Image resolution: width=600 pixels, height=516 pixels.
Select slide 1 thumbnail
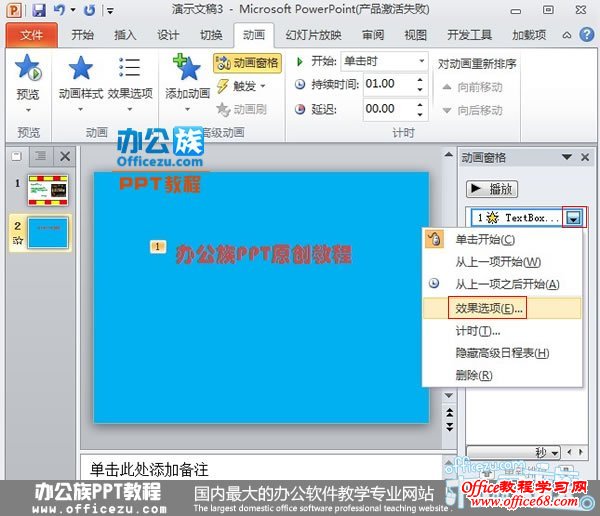(48, 190)
